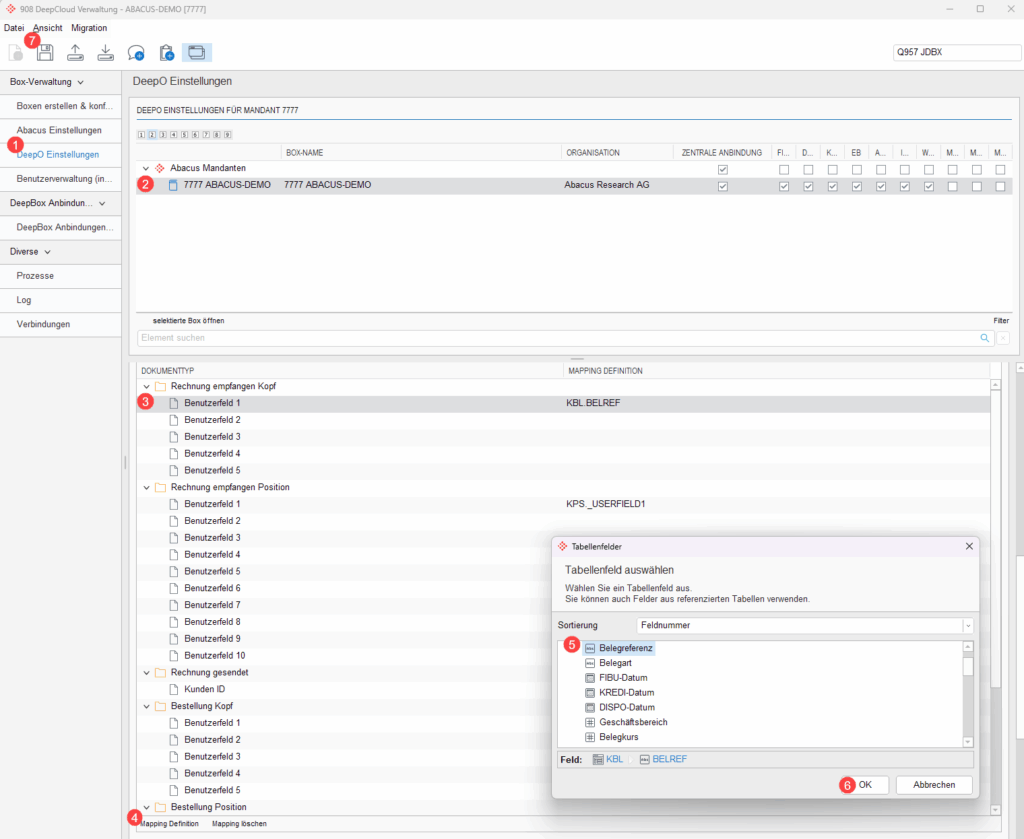Screen dimensions: 1024x839
Task: Click the document type list scrollbar up arrow
Action: pyautogui.click(x=996, y=385)
